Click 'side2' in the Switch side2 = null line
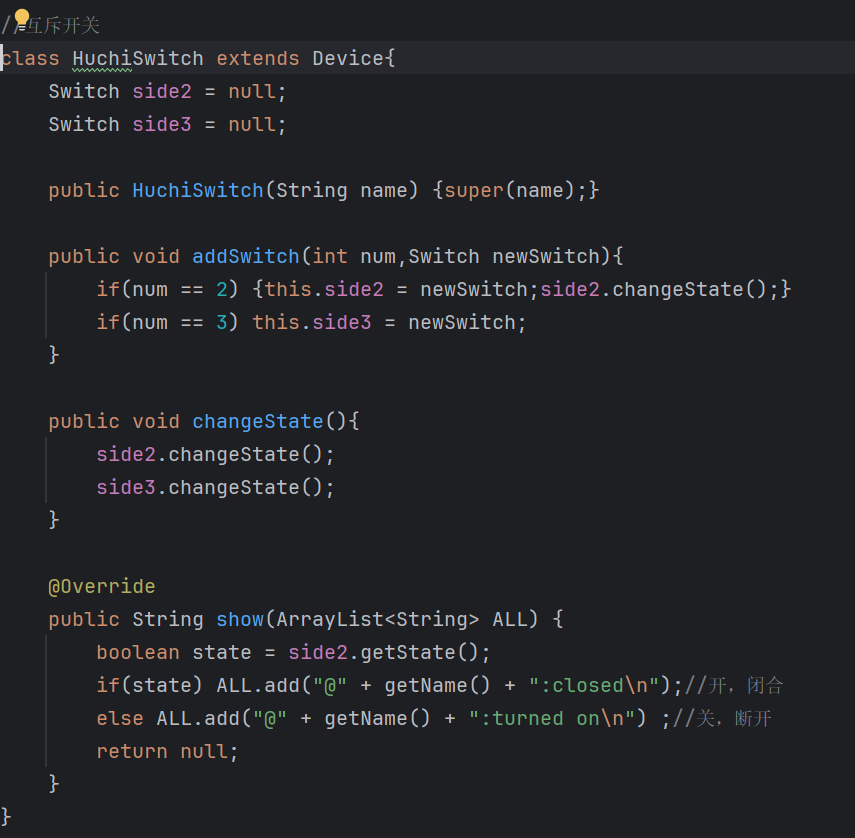Image resolution: width=855 pixels, height=838 pixels. click(x=162, y=92)
